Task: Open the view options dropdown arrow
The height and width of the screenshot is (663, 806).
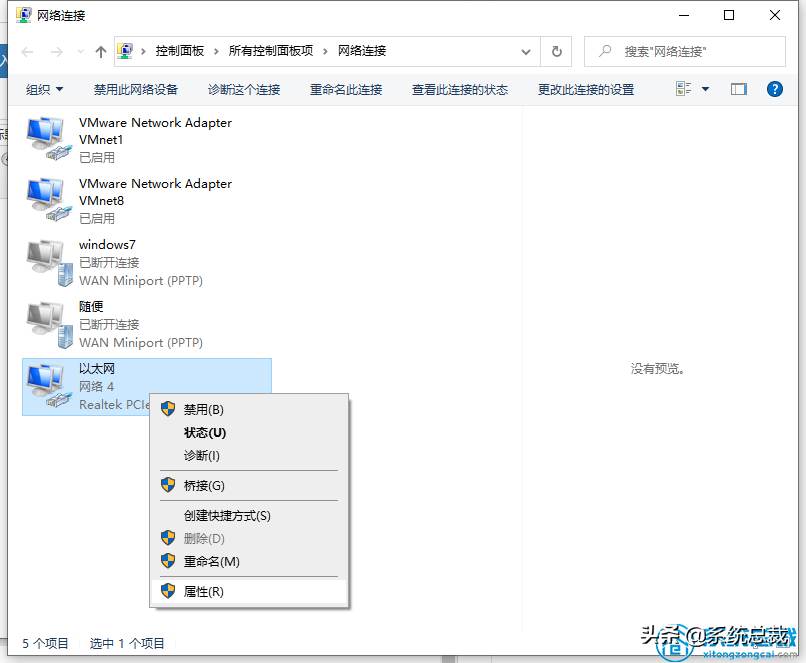Action: 705,89
